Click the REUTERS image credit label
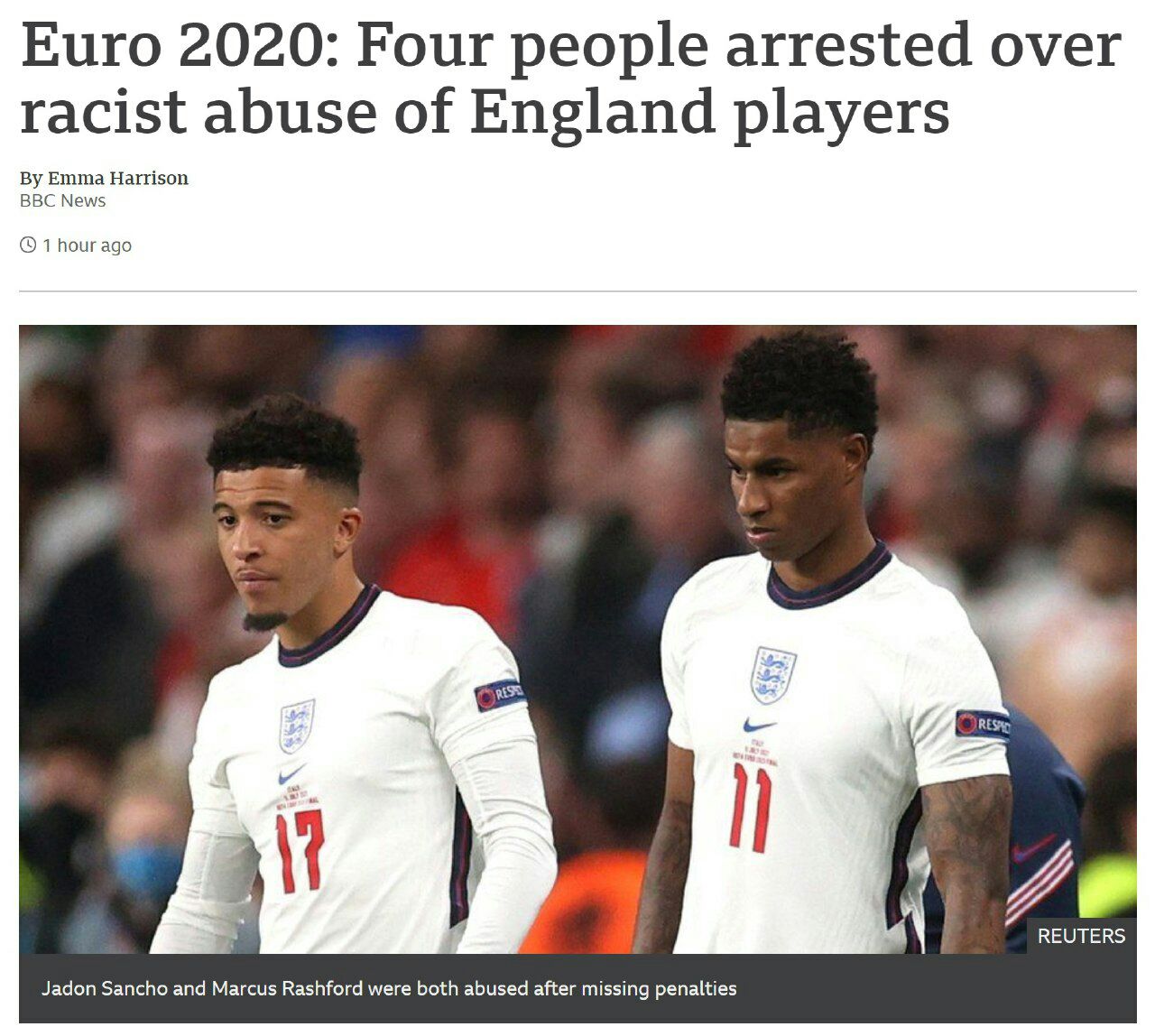1155x1036 pixels. click(1081, 936)
